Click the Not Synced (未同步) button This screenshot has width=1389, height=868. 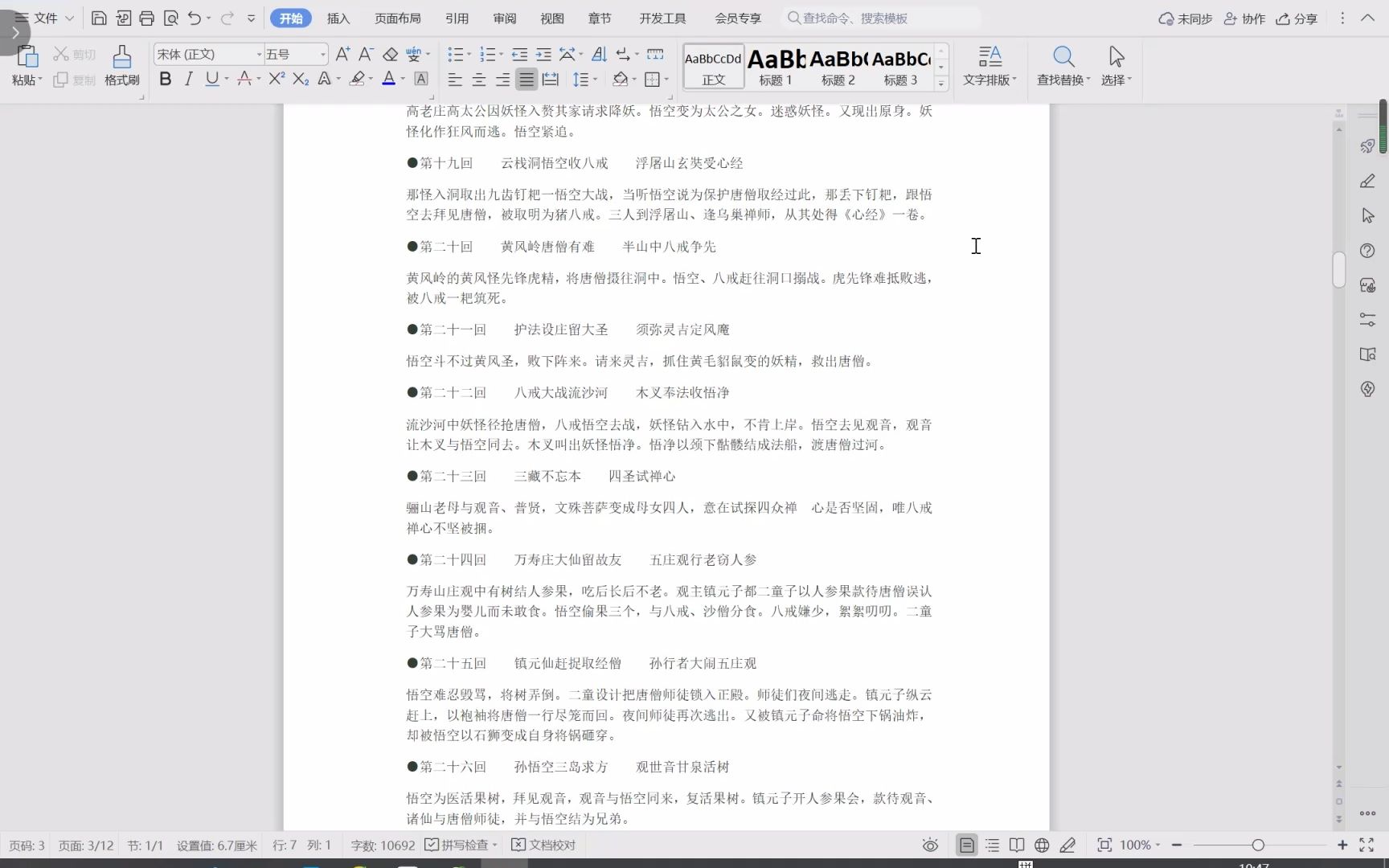1185,18
